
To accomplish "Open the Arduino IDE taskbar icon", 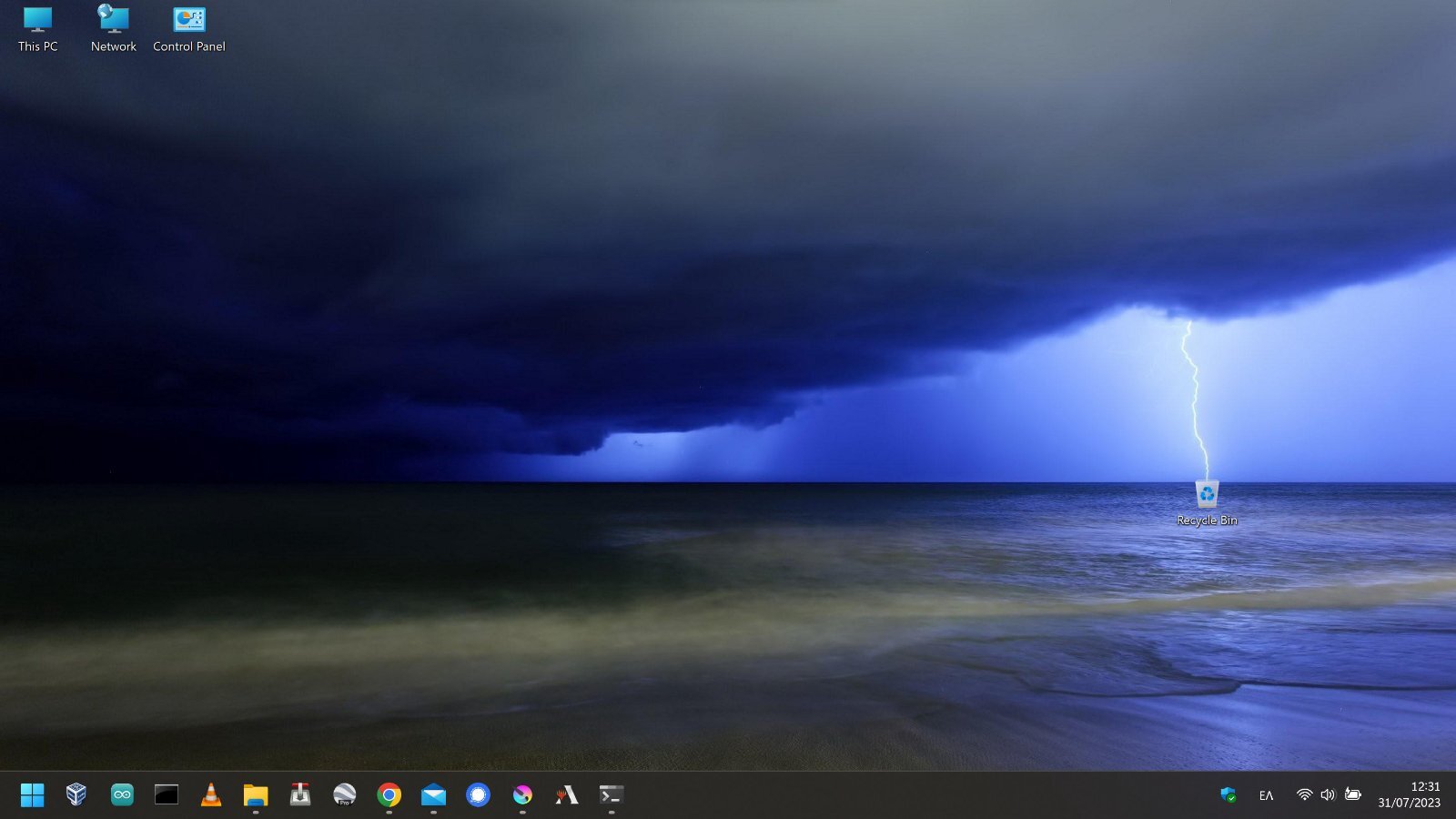I will (x=121, y=794).
